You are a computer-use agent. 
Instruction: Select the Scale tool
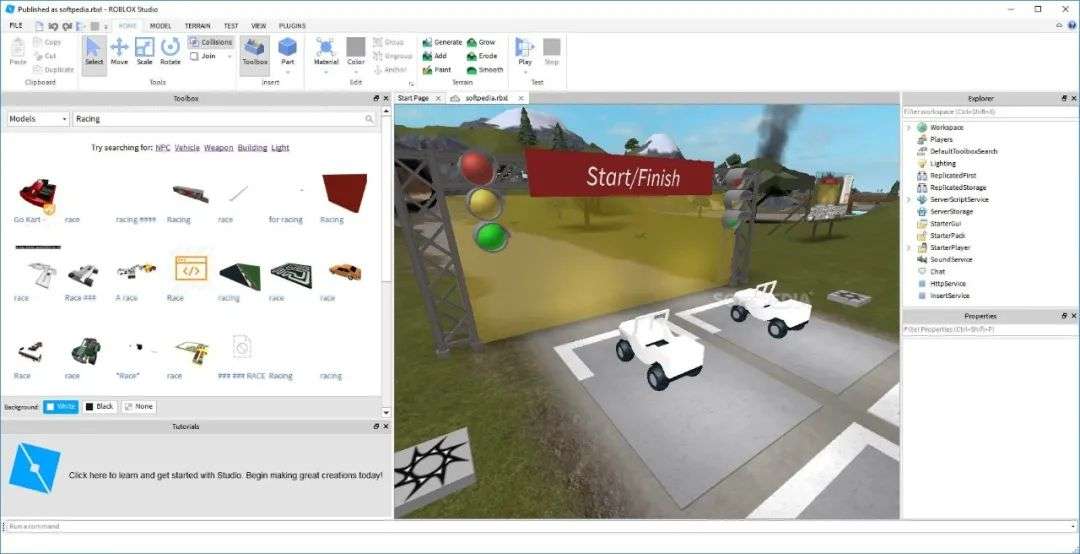pyautogui.click(x=145, y=52)
